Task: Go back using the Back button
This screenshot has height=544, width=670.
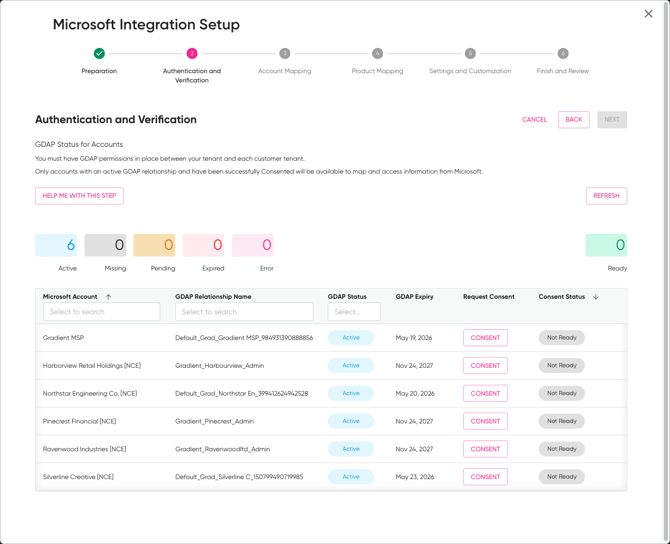Action: 573,119
